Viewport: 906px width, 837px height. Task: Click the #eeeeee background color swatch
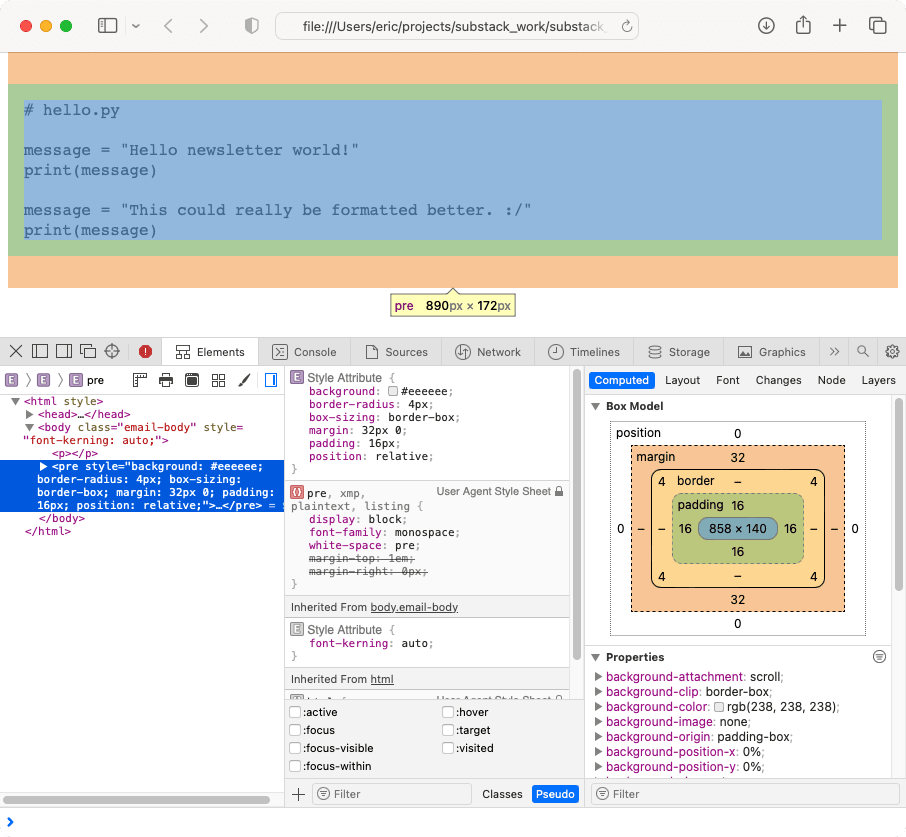coord(393,392)
